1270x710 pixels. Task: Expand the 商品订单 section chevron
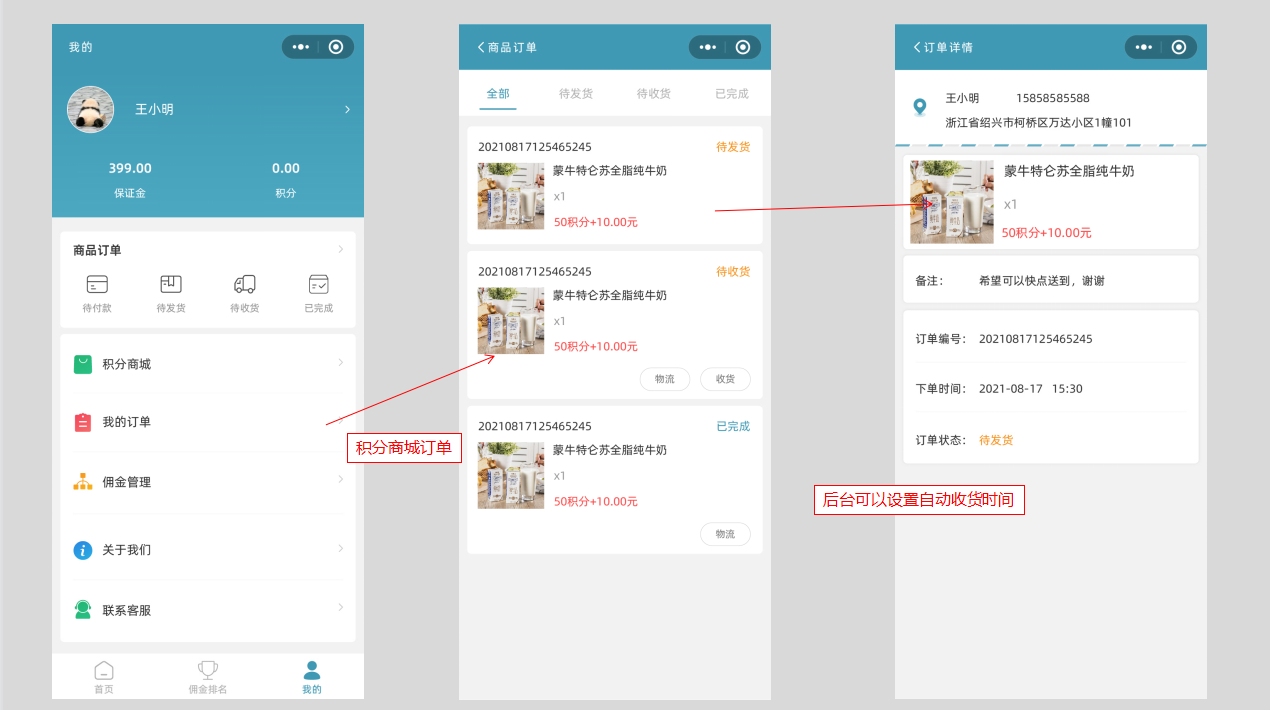(341, 249)
